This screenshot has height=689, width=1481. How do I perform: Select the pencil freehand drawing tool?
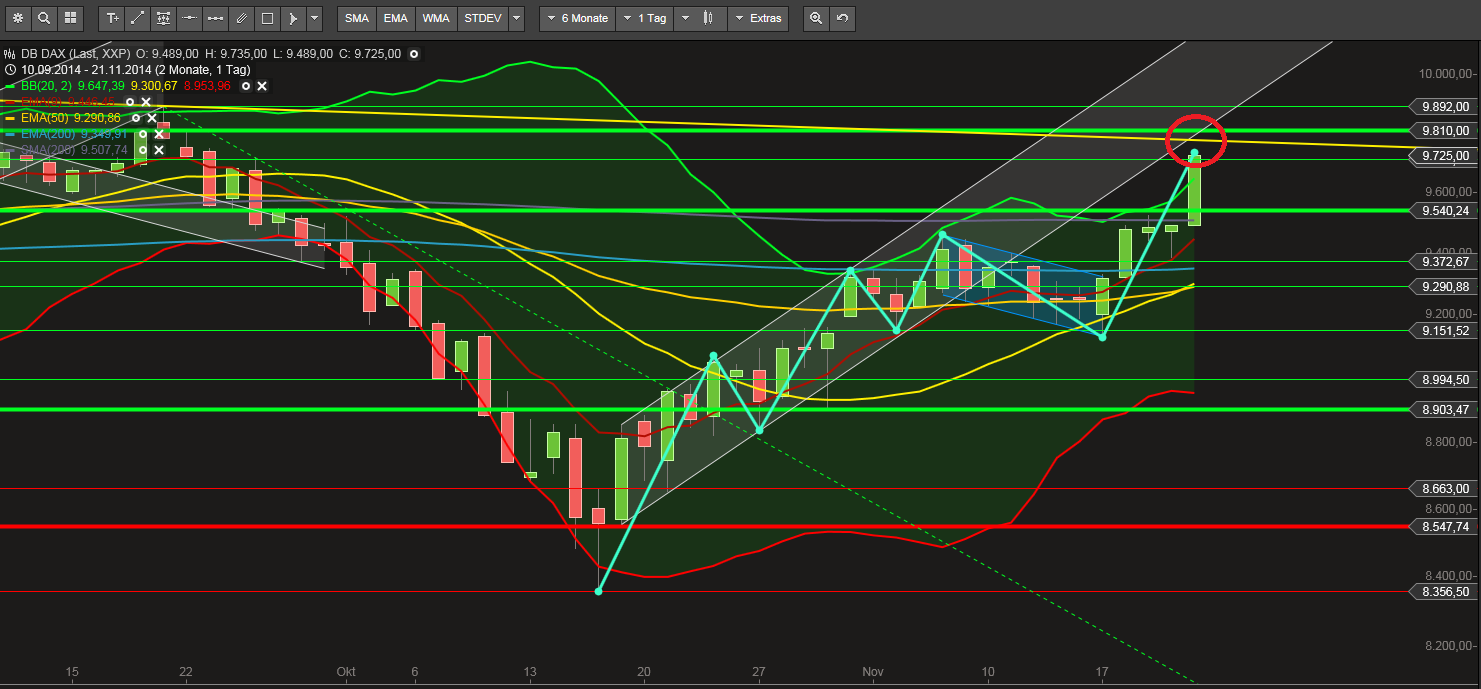tap(239, 18)
